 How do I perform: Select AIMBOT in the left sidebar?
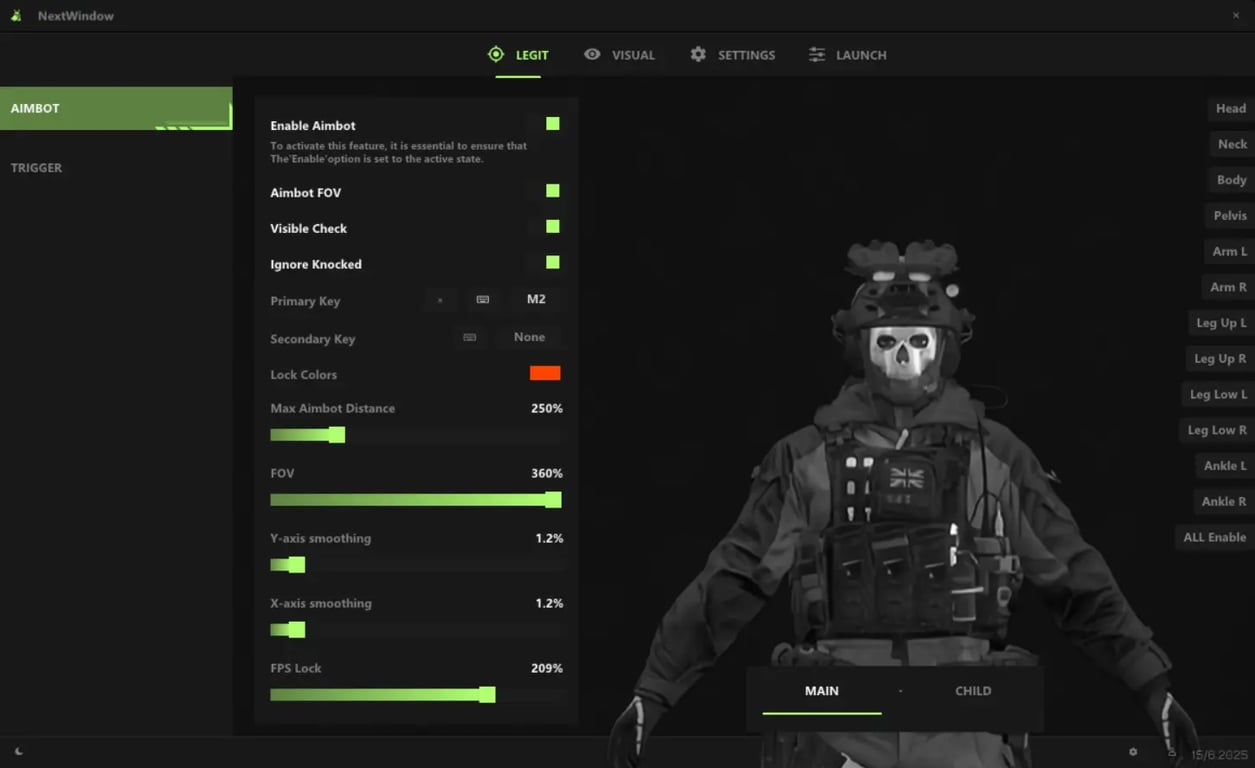coord(116,108)
